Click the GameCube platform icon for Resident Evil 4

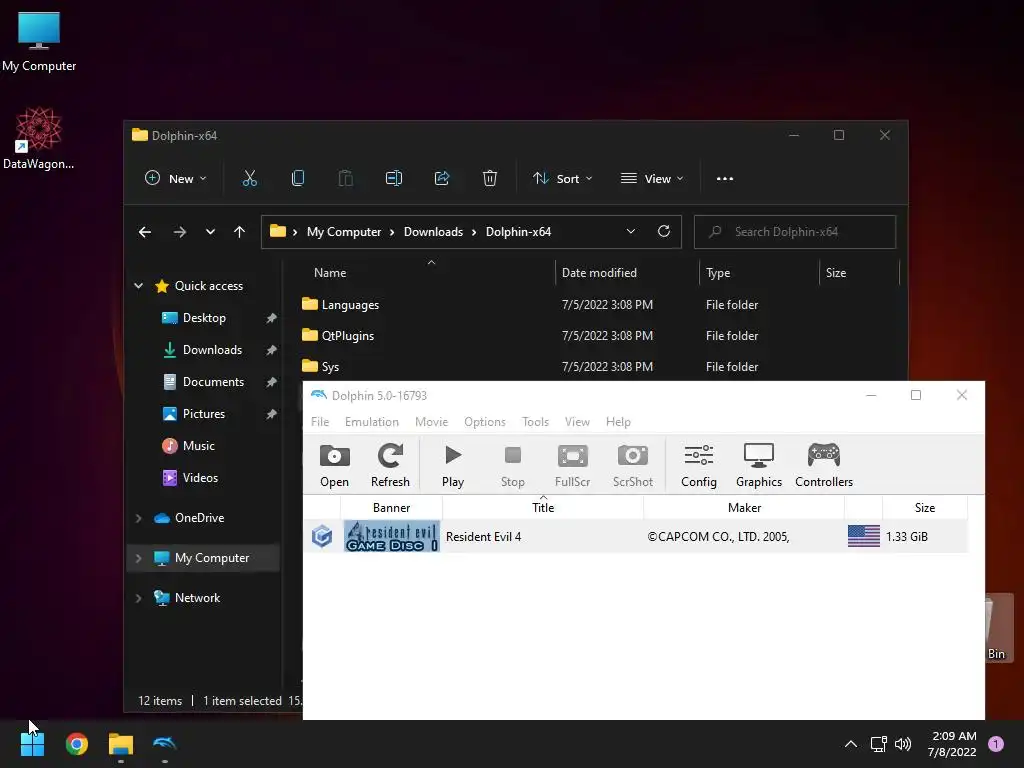pos(322,536)
